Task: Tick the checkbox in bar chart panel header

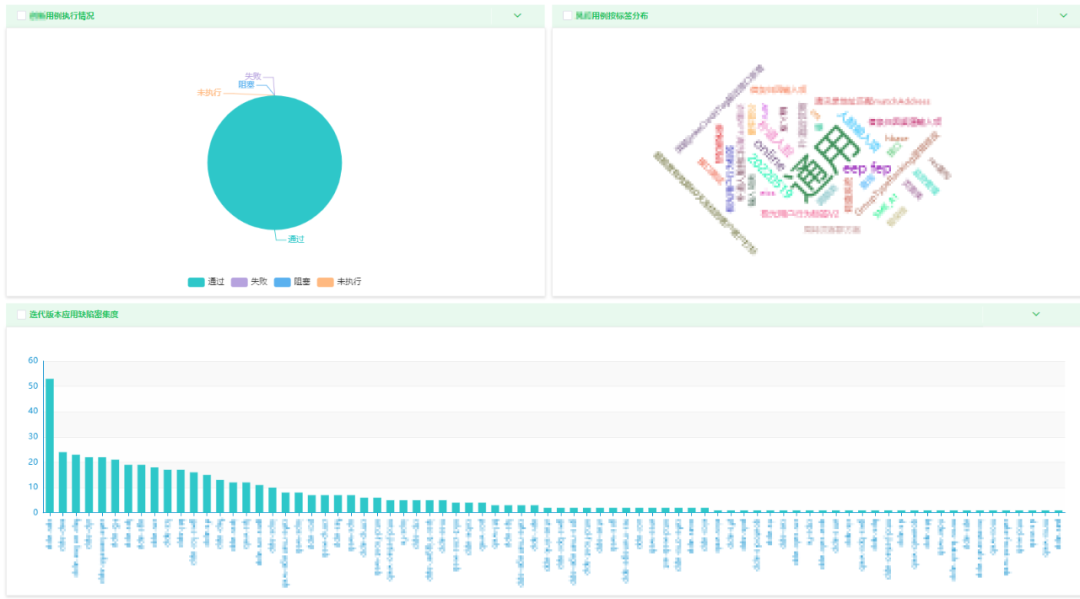Action: click(x=21, y=314)
